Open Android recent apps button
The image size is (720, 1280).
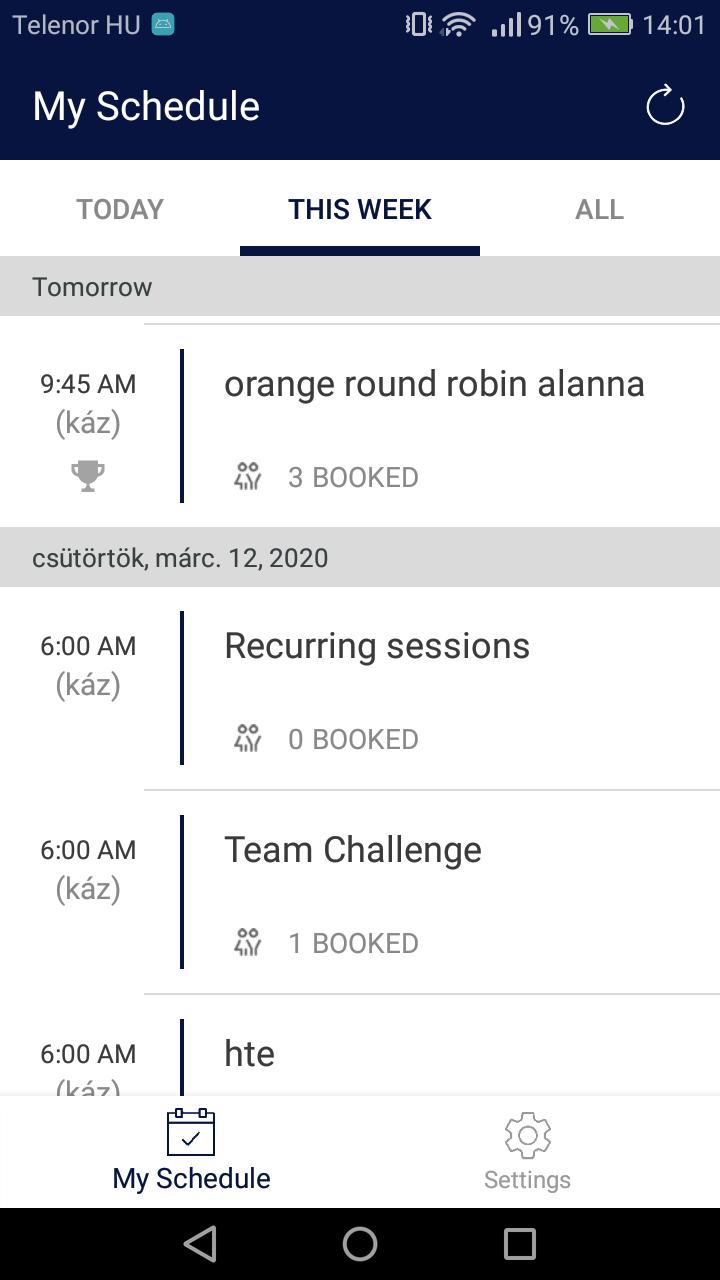click(x=520, y=1244)
